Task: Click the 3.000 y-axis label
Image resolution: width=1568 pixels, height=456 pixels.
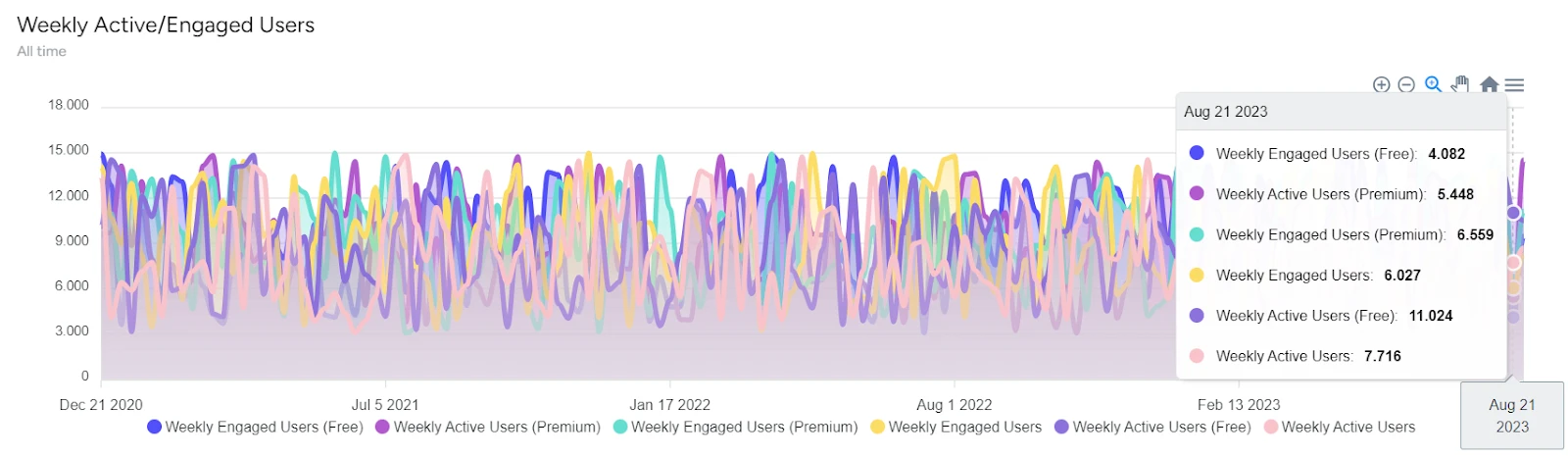Action: [72, 330]
